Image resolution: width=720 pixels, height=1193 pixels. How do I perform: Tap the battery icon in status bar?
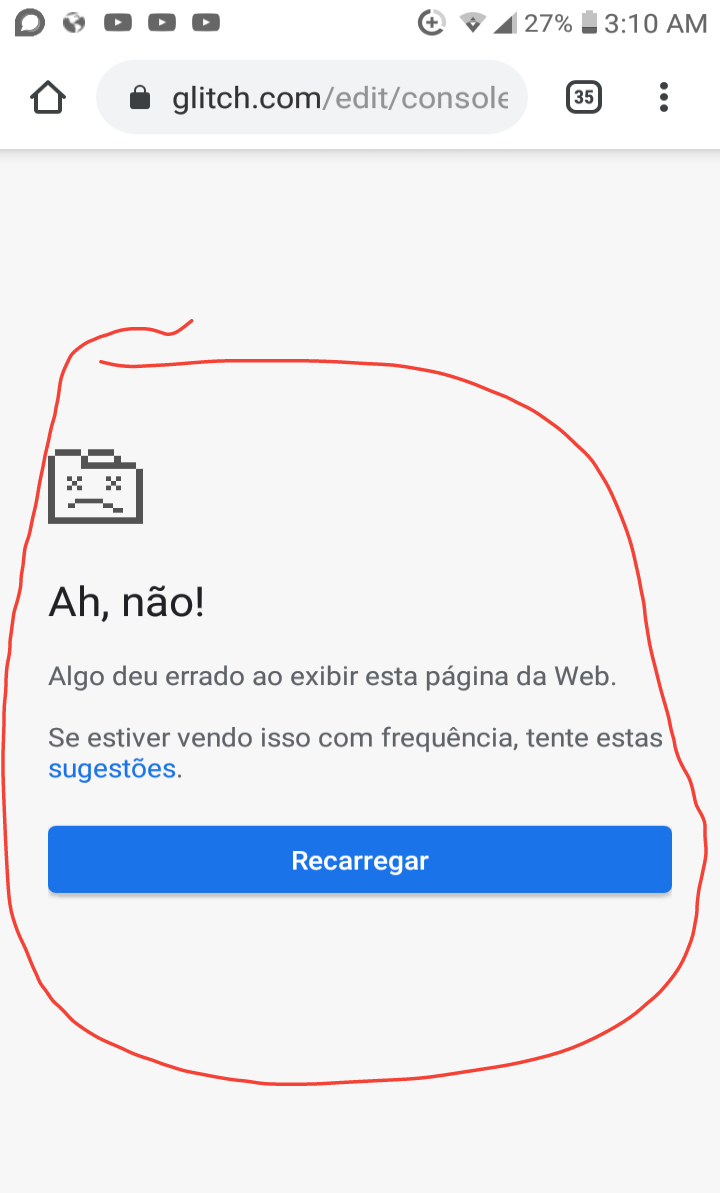589,23
